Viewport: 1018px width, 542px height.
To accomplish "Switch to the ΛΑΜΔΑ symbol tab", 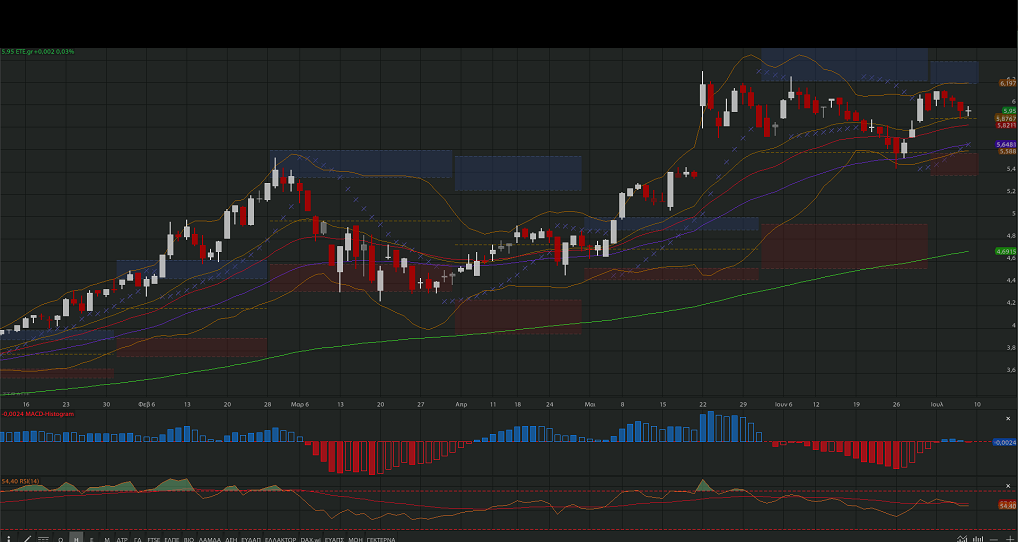I will (x=210, y=539).
